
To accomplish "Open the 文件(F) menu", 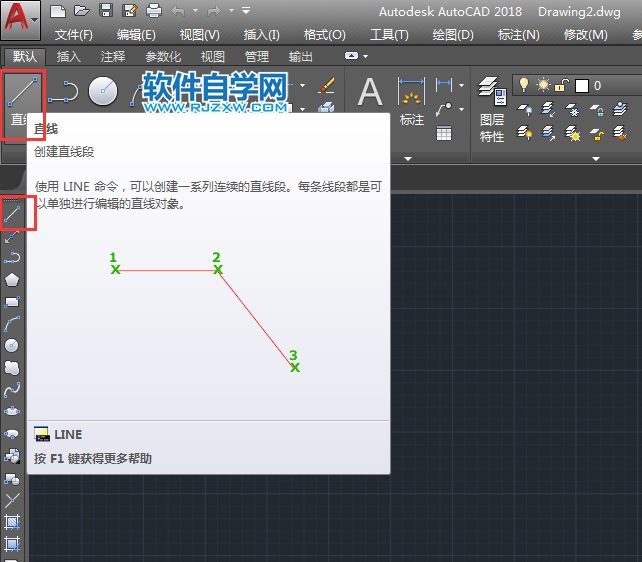I will tap(74, 35).
